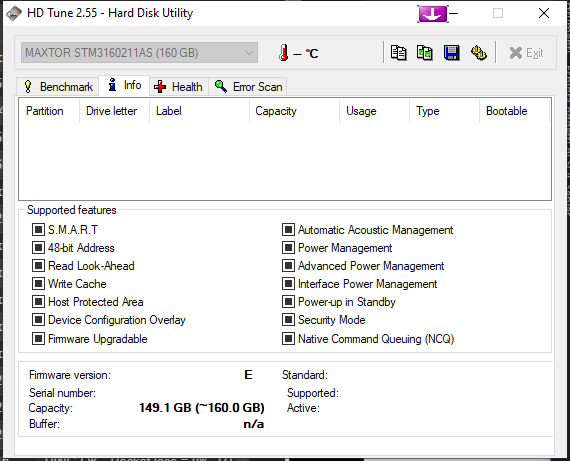Toggle the Interface Power Management checkbox
Screen dimensions: 570x461
coord(288,284)
